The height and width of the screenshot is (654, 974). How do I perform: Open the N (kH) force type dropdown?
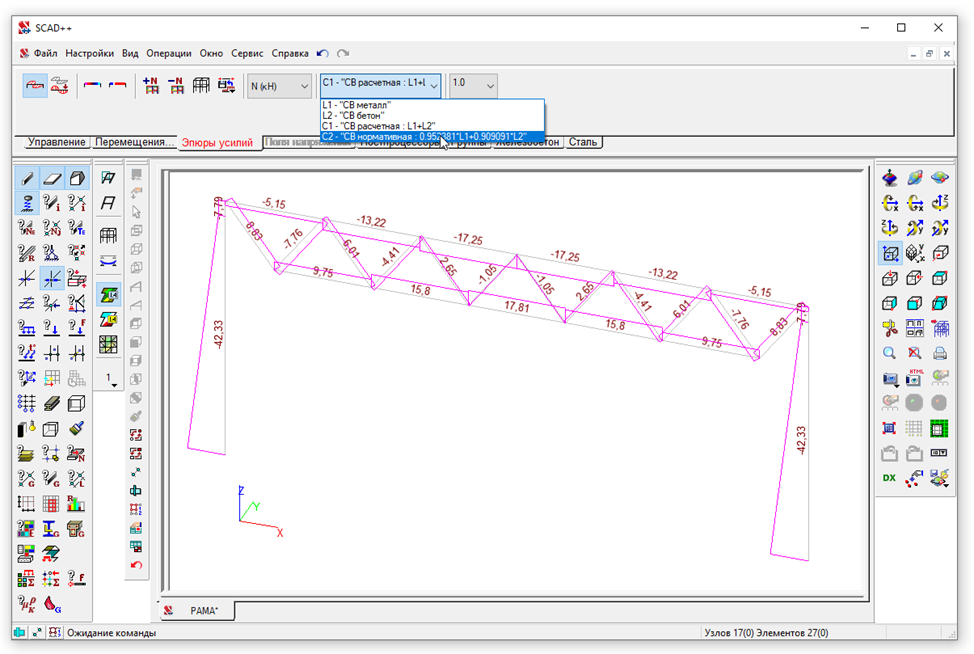[280, 86]
